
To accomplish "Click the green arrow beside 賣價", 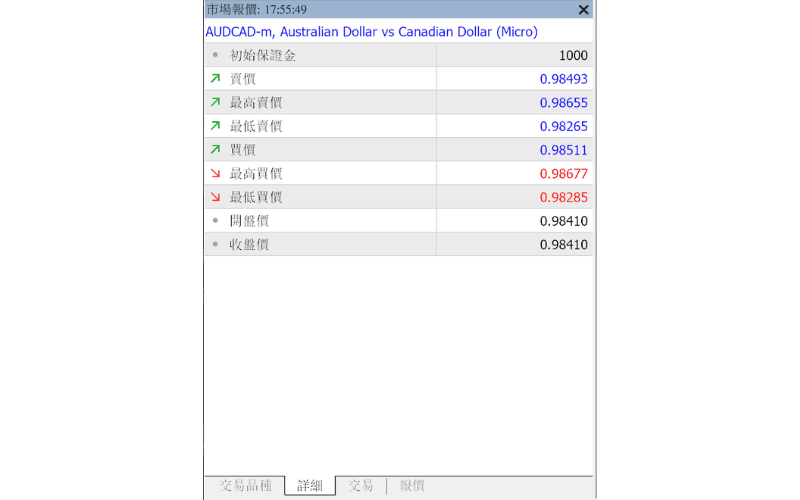I will point(215,79).
